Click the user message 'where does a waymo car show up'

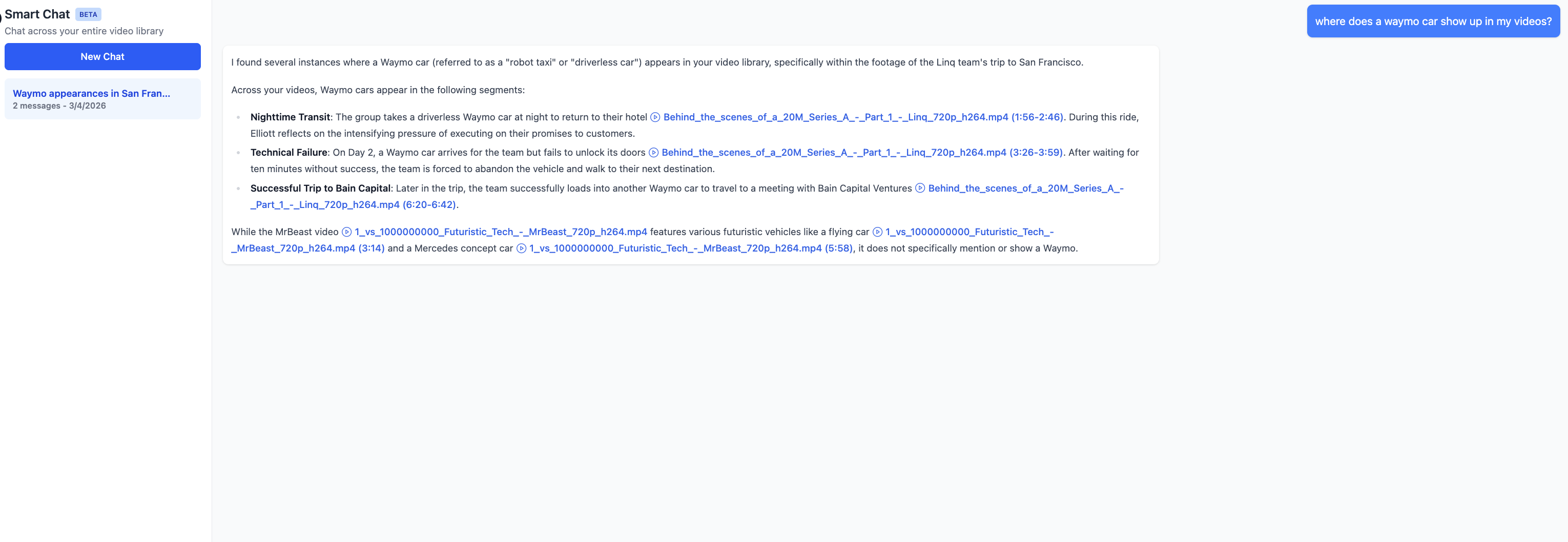[x=1433, y=22]
